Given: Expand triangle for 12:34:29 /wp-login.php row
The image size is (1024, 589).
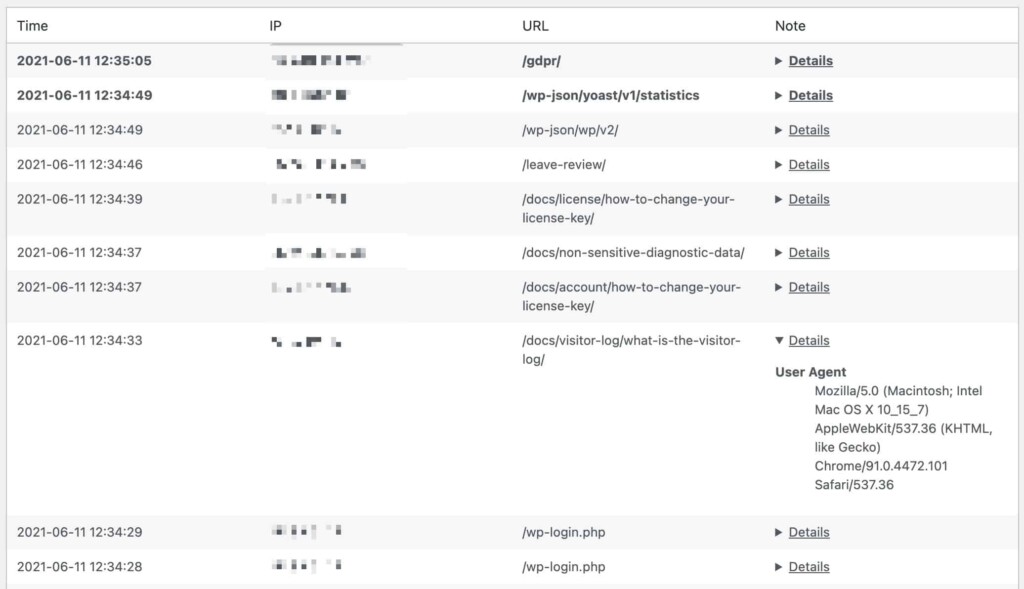Looking at the screenshot, I should pos(778,532).
